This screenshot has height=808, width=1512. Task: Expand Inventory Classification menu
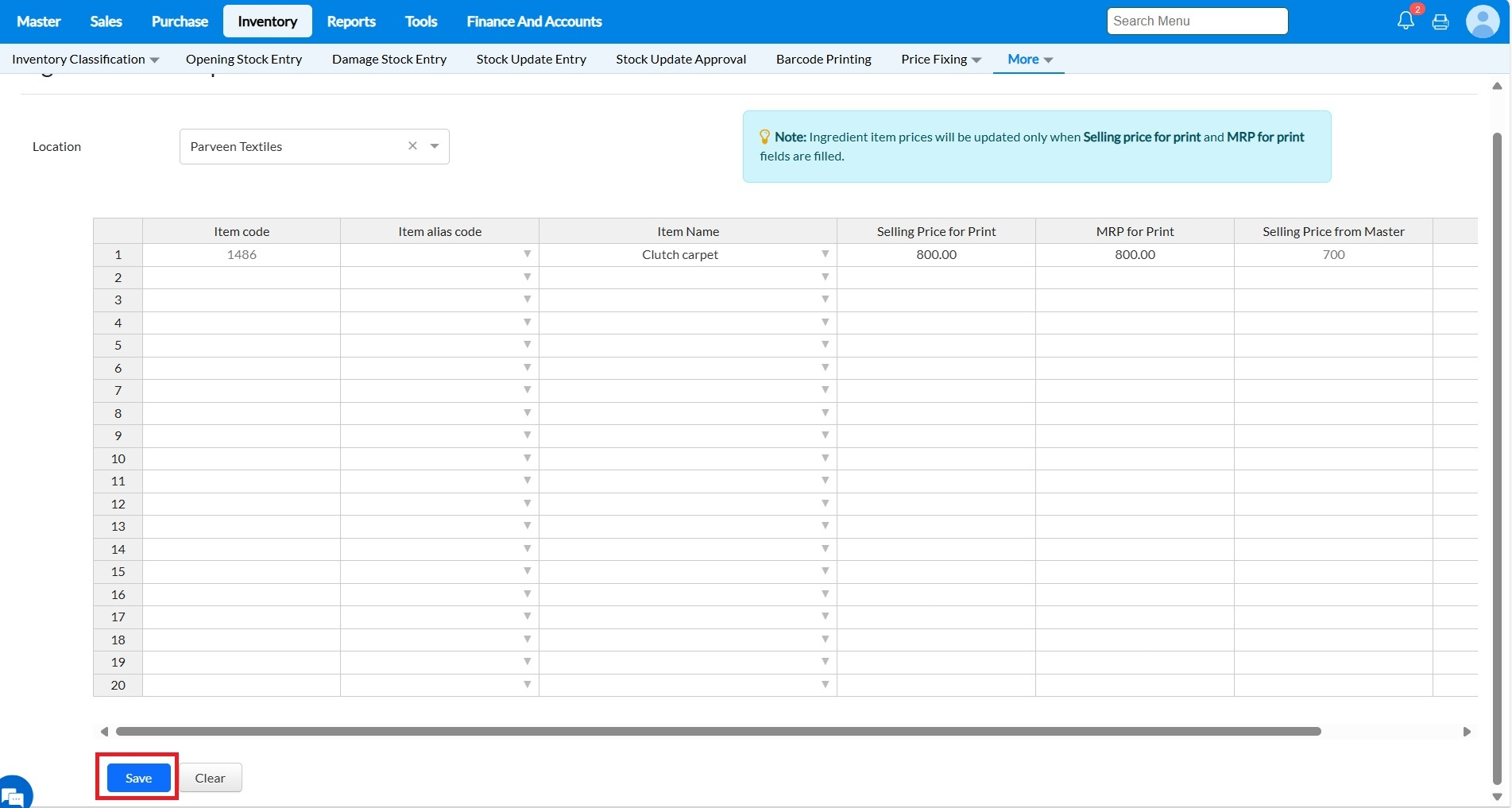(x=85, y=60)
